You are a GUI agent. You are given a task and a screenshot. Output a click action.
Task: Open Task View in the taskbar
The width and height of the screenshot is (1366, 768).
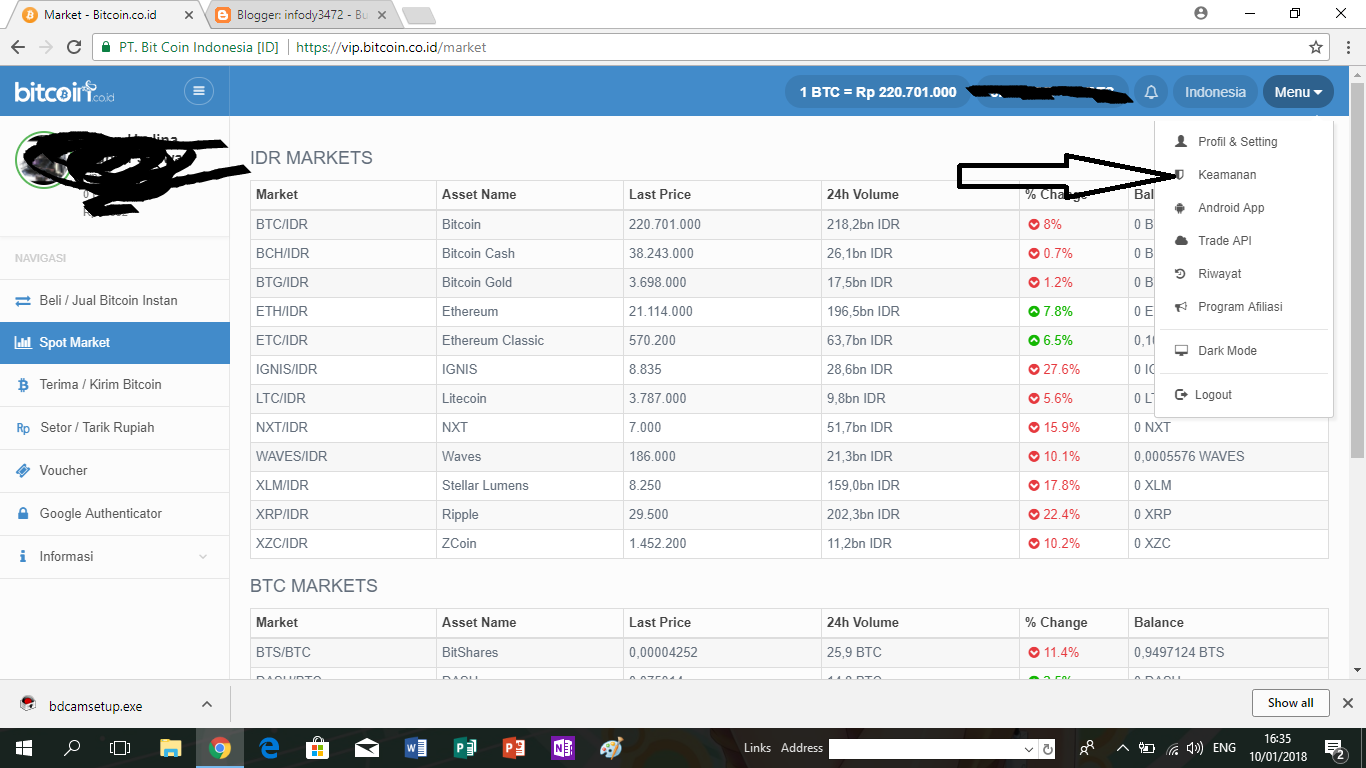click(120, 748)
